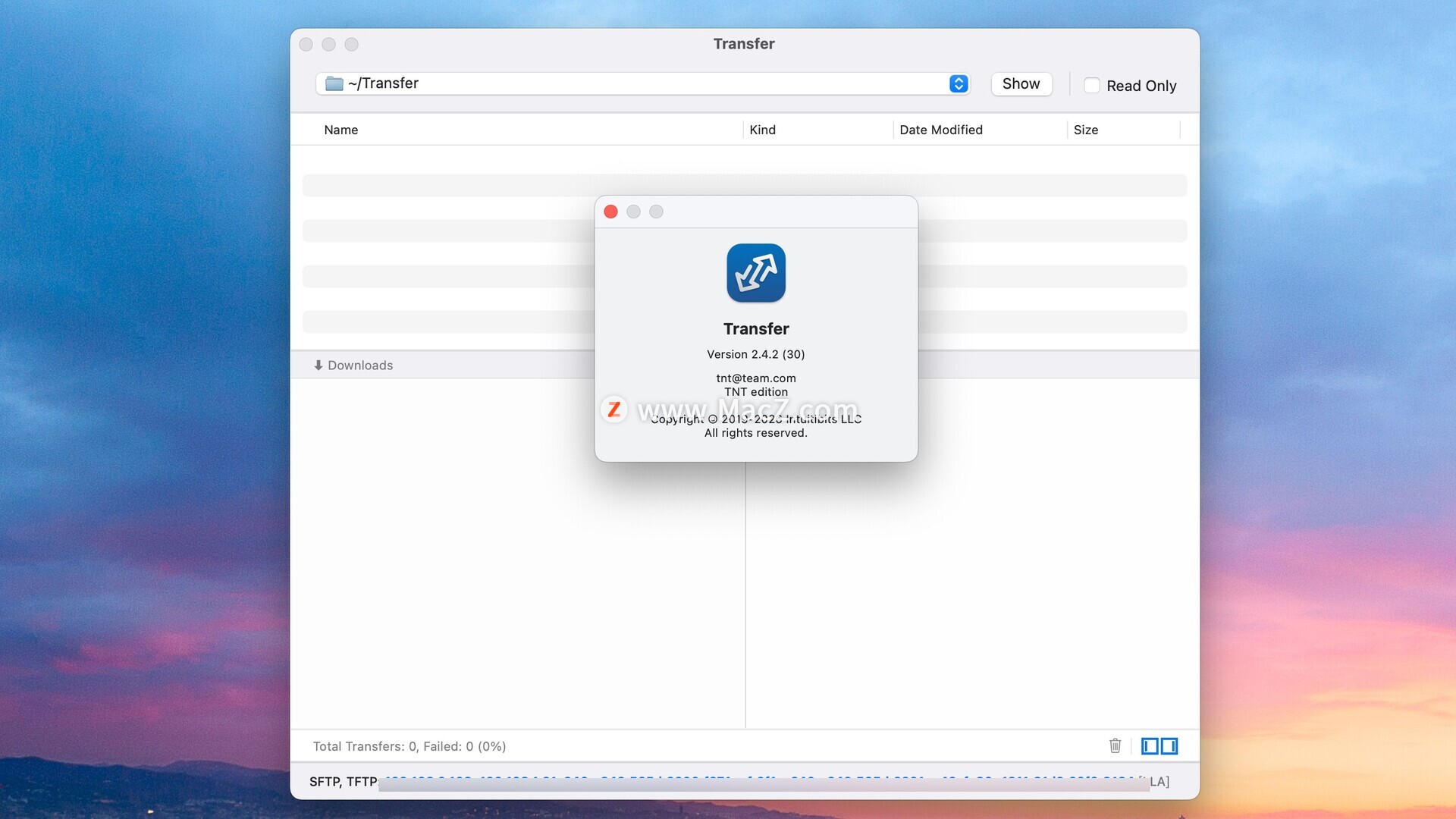Viewport: 1456px width, 819px height.
Task: Click the Version 2.4.2 text
Action: 755,354
